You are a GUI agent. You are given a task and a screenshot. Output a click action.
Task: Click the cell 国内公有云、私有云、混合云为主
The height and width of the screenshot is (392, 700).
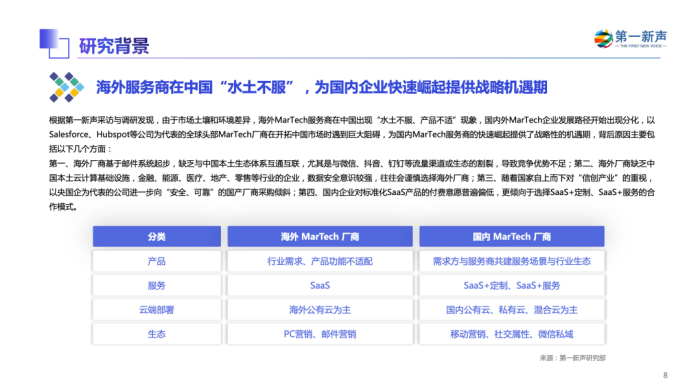coord(512,309)
